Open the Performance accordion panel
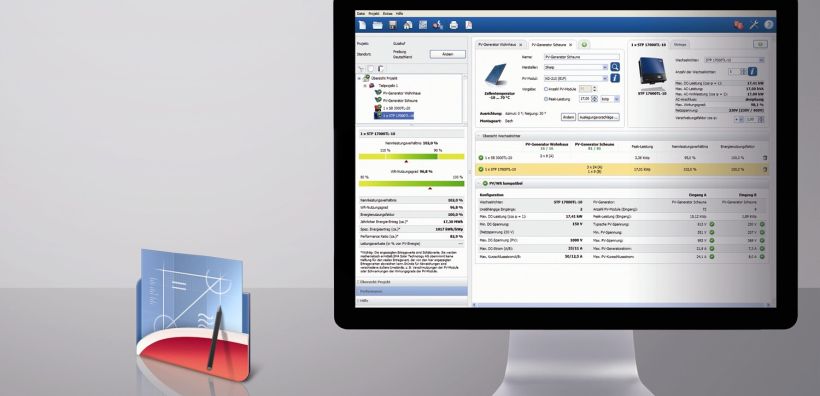 pos(411,291)
